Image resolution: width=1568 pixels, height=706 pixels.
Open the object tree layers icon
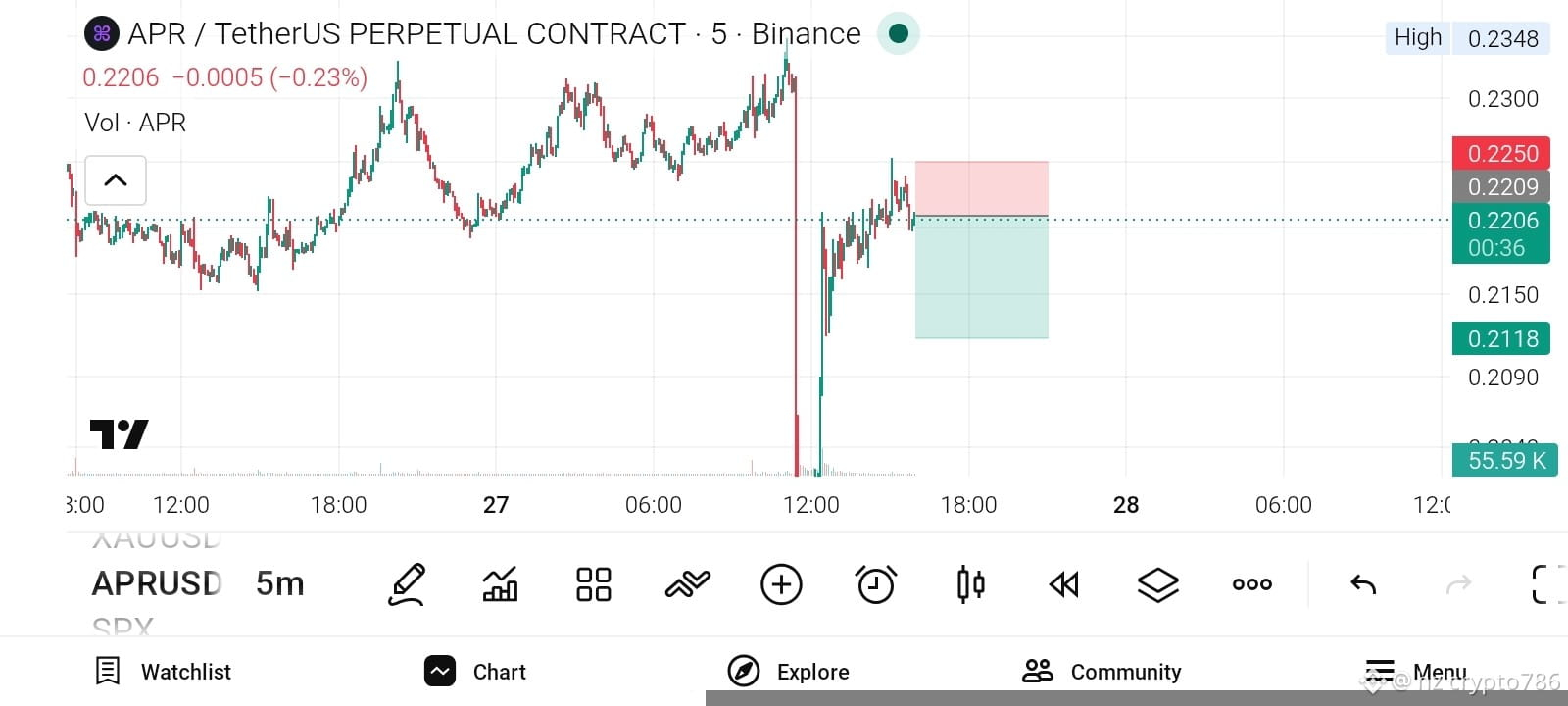click(x=1157, y=584)
